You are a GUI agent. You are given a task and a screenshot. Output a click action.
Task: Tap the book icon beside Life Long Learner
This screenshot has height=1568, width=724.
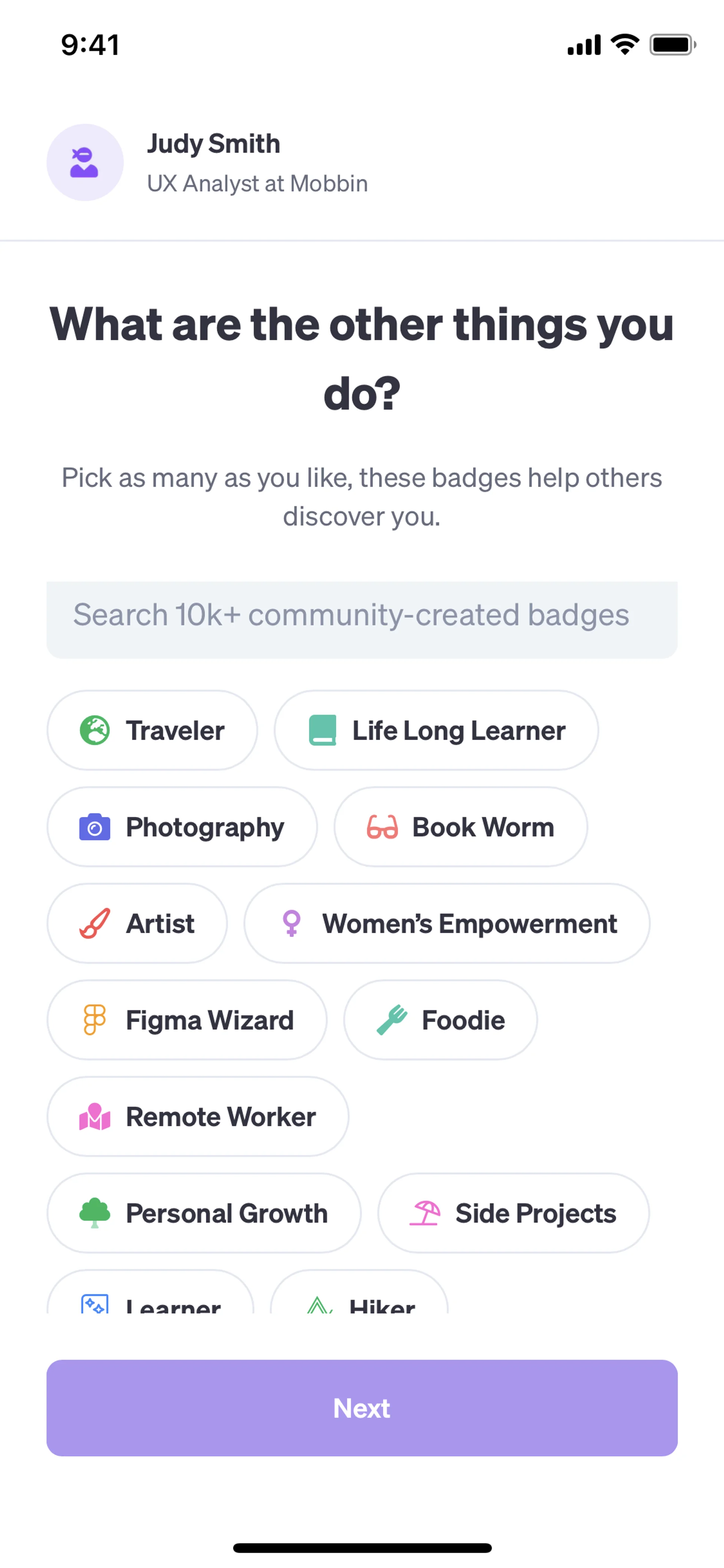pos(322,730)
